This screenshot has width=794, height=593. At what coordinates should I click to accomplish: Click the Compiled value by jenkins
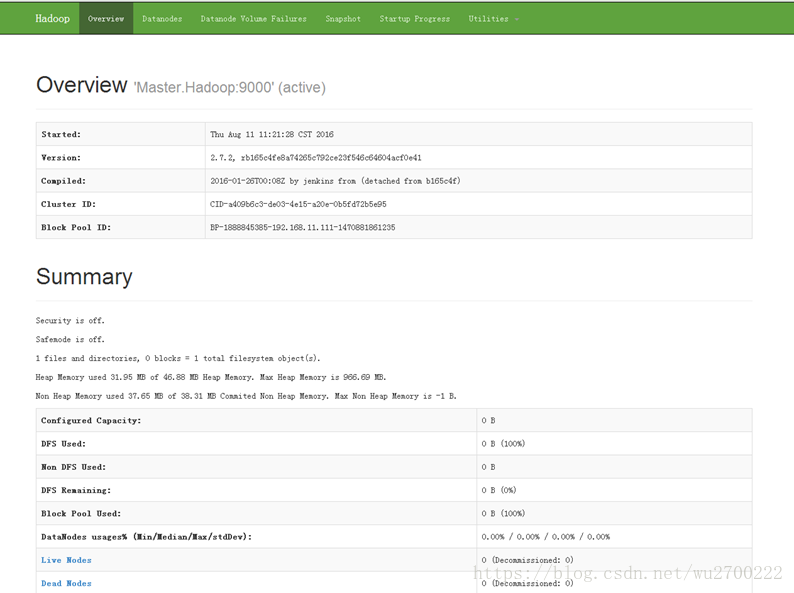tap(335, 181)
